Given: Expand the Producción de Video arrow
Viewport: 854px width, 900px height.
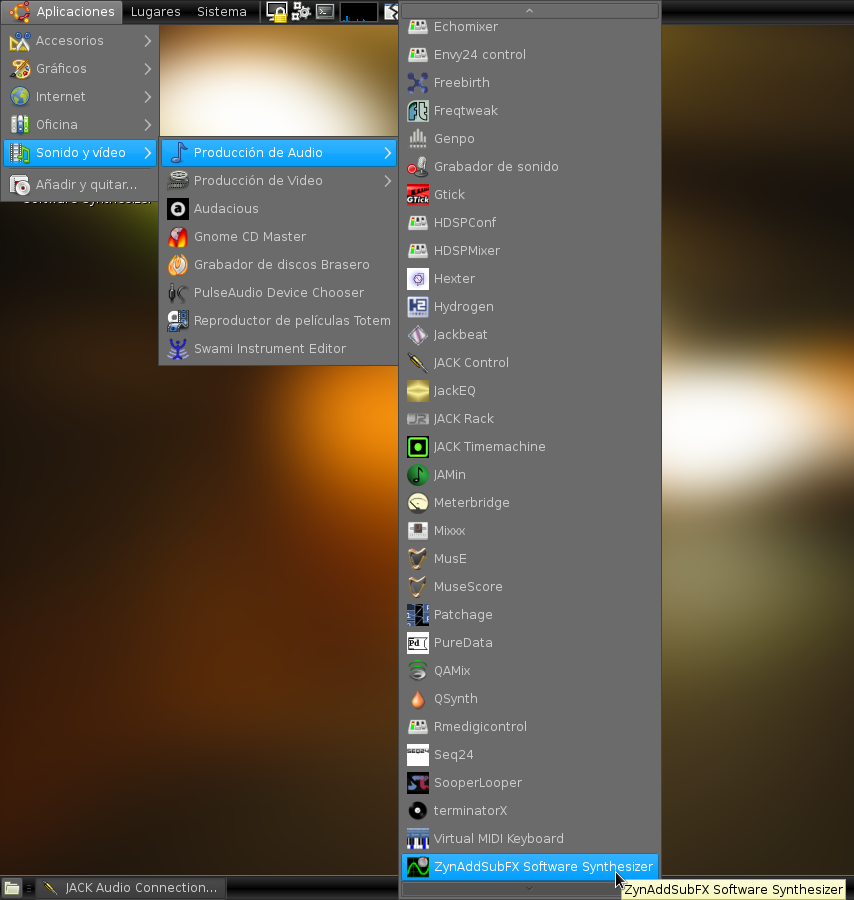Looking at the screenshot, I should 388,181.
